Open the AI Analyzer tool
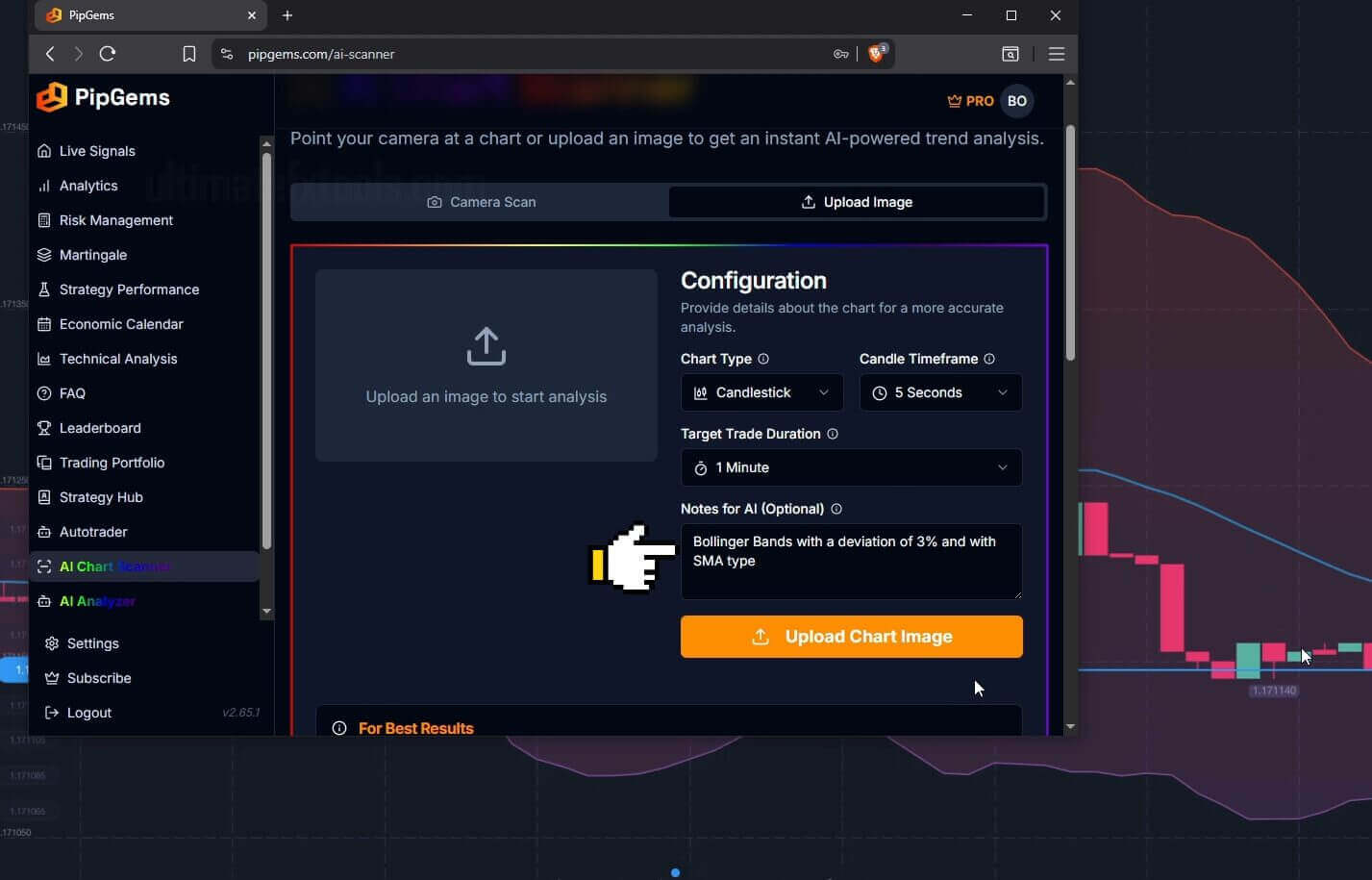The image size is (1372, 880). pyautogui.click(x=98, y=601)
